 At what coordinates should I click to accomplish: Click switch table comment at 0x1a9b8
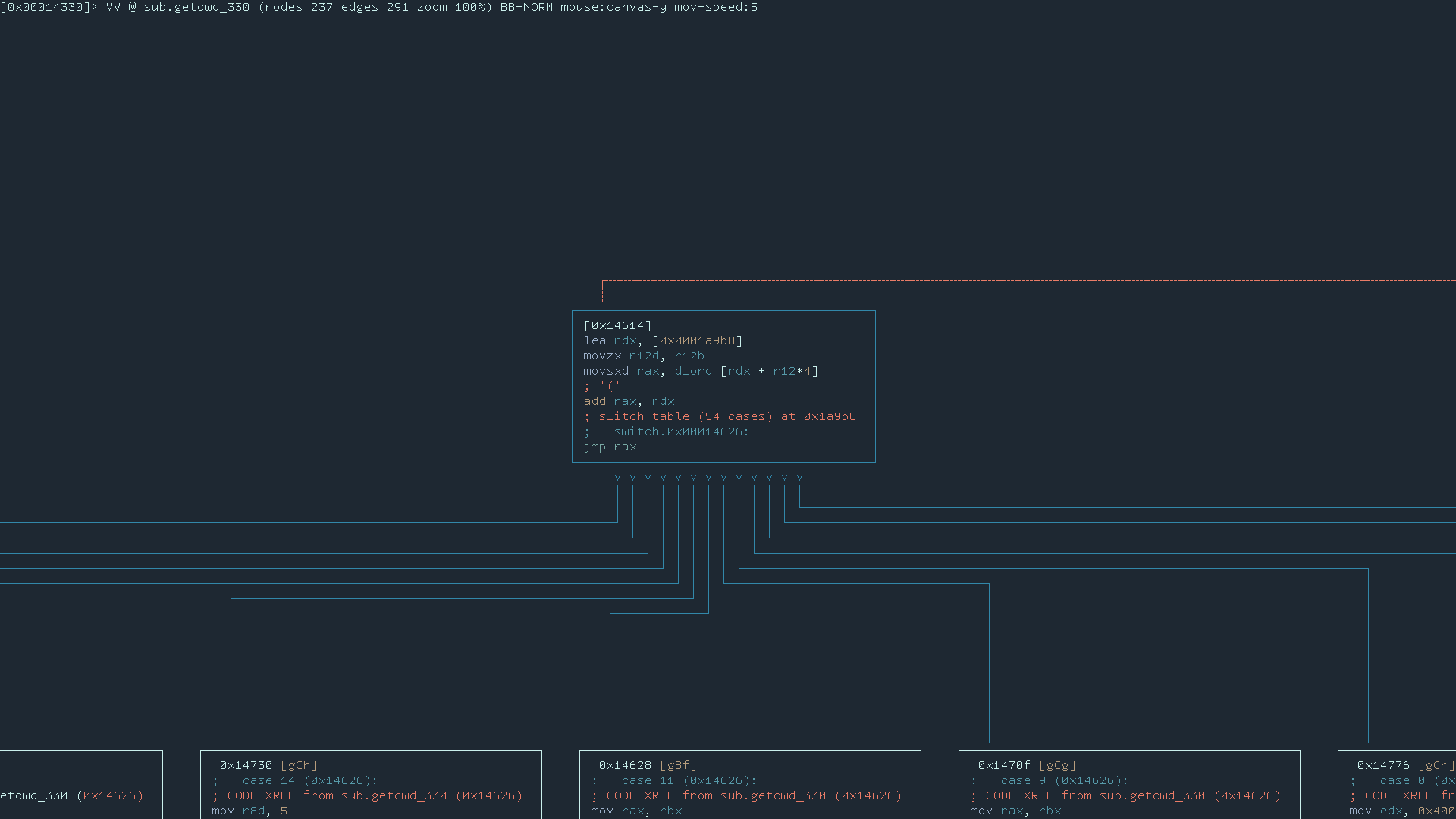720,416
